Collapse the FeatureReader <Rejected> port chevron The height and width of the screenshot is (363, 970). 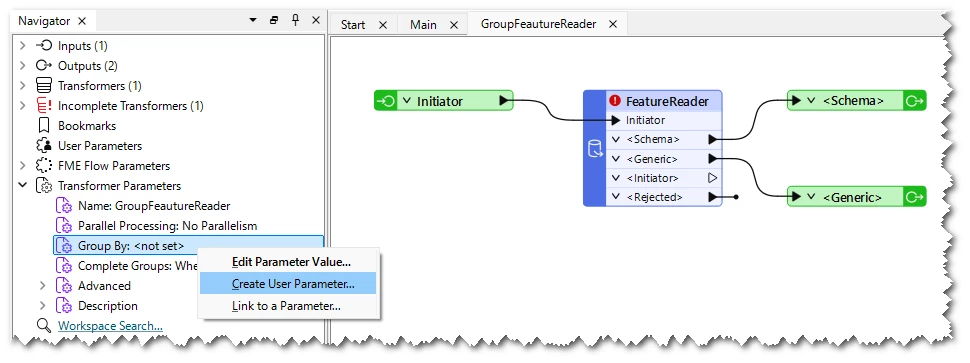tap(616, 197)
